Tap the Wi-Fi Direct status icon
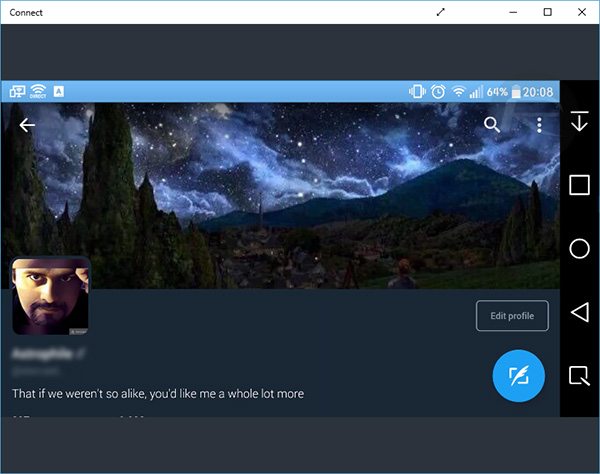The image size is (600, 474). point(38,91)
